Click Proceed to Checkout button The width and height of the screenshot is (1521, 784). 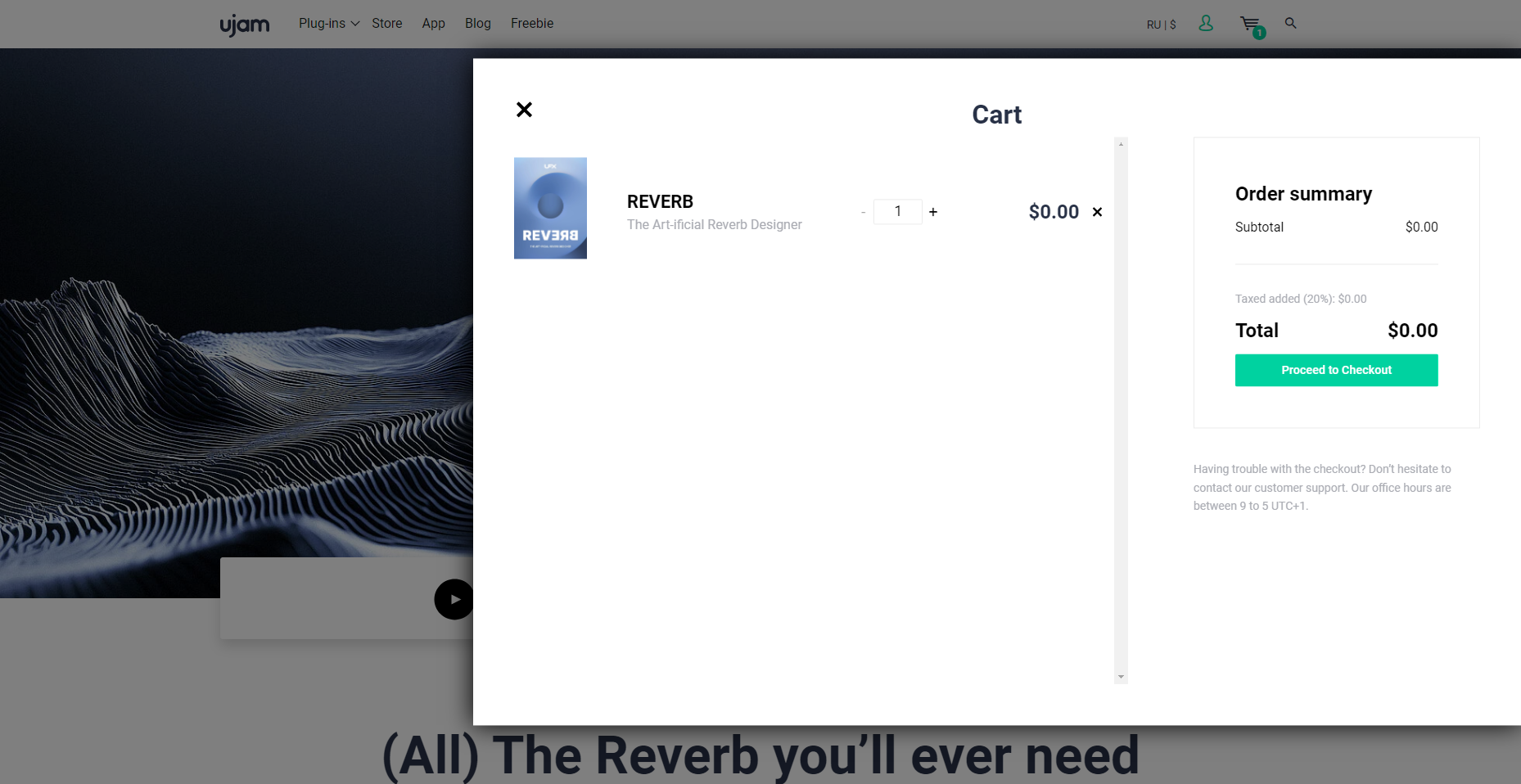pyautogui.click(x=1337, y=370)
